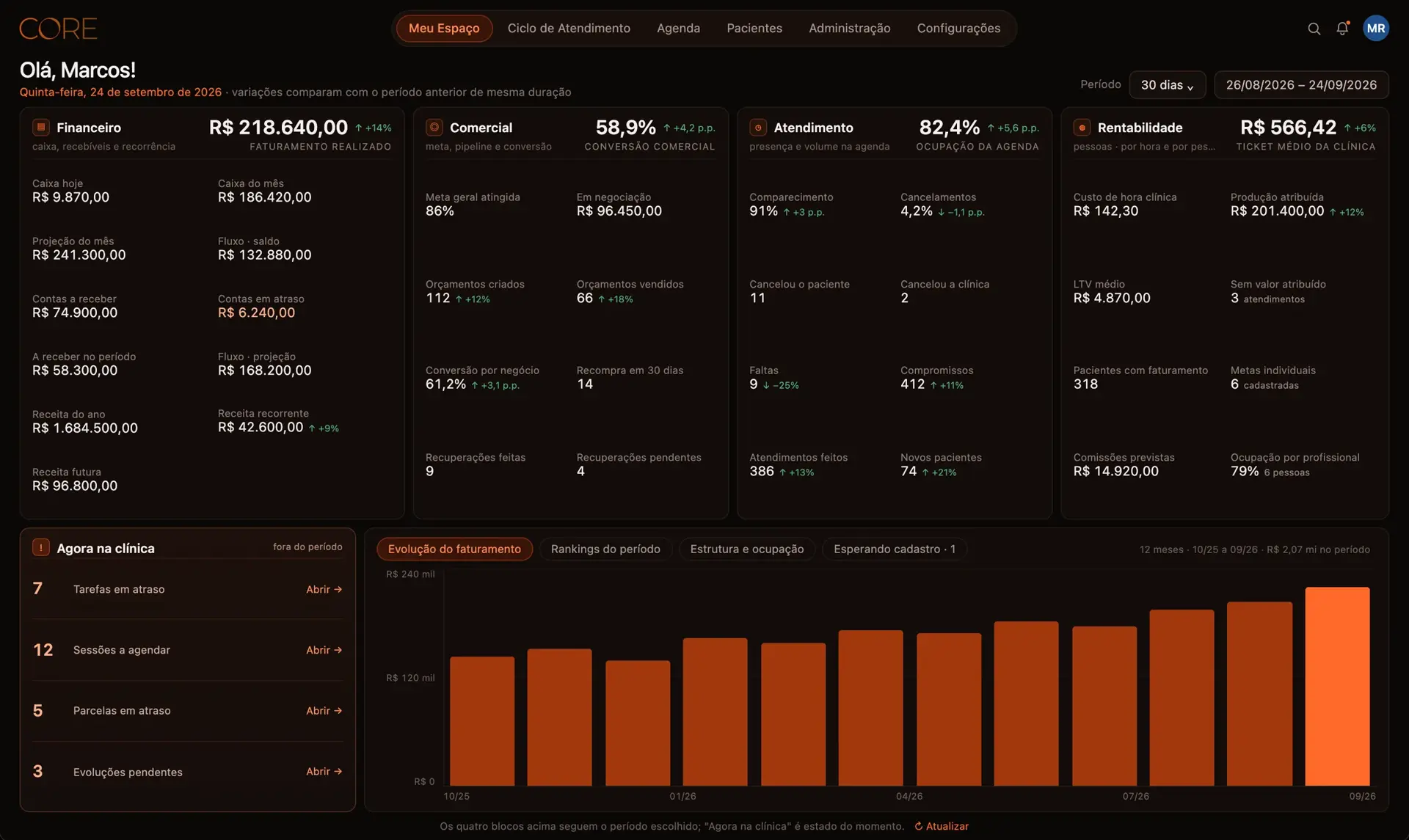Click the Financeiro card icon
This screenshot has height=840, width=1409.
tap(41, 127)
